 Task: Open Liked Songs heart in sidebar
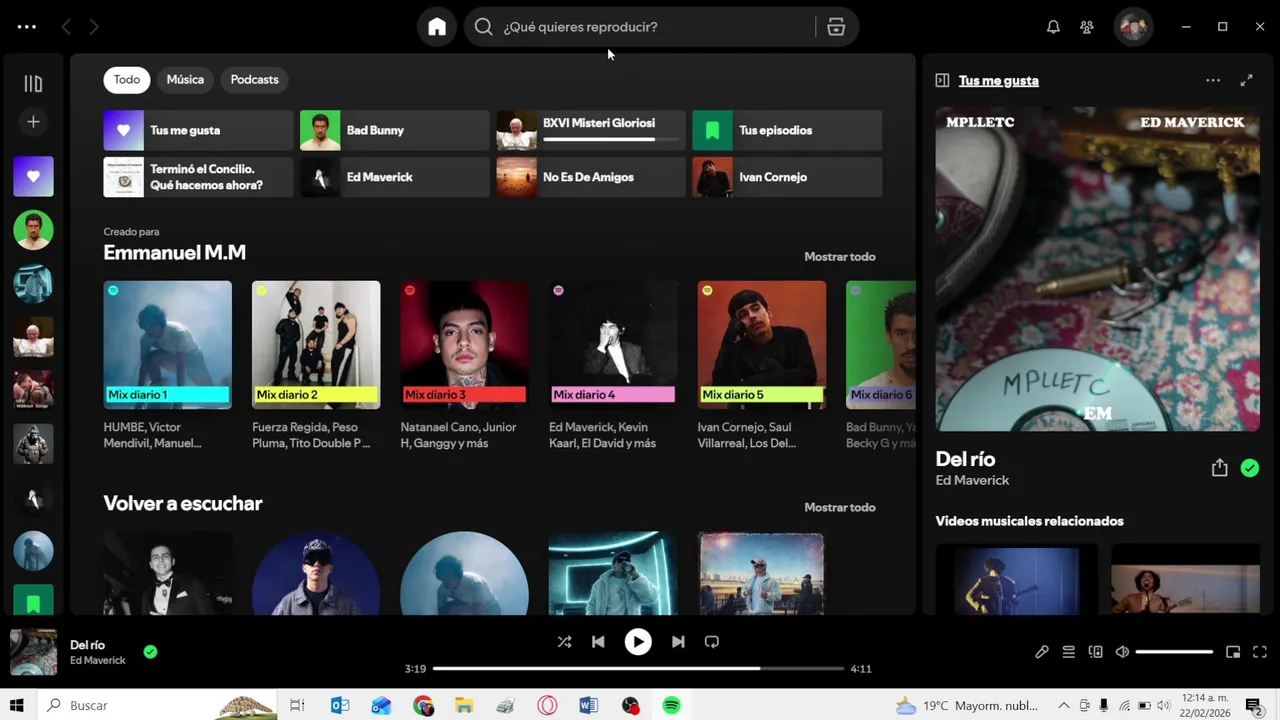[x=33, y=176]
